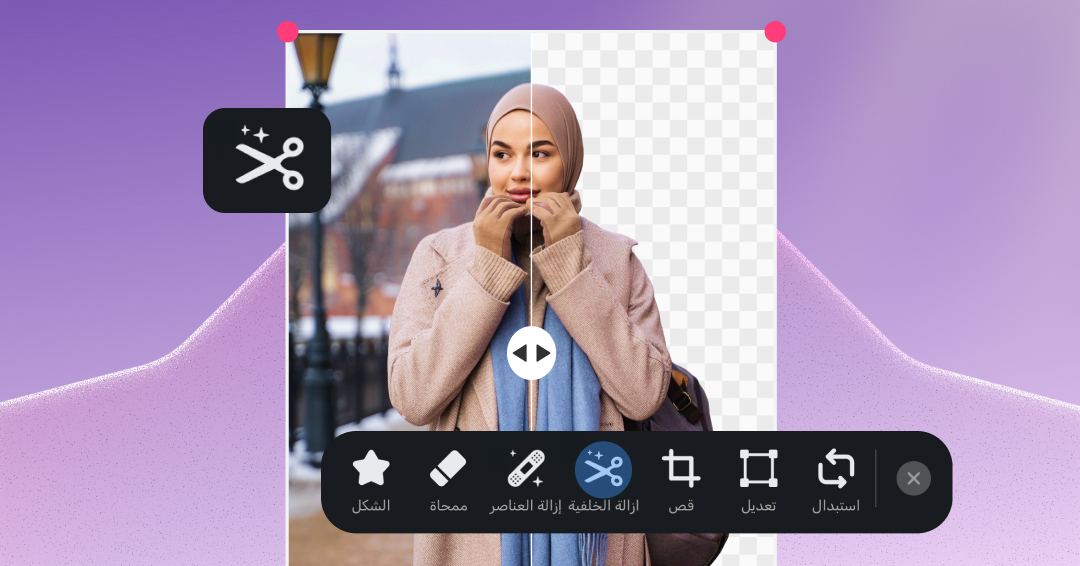The height and width of the screenshot is (566, 1080).
Task: Close the editing toolbar with X
Action: coord(913,478)
